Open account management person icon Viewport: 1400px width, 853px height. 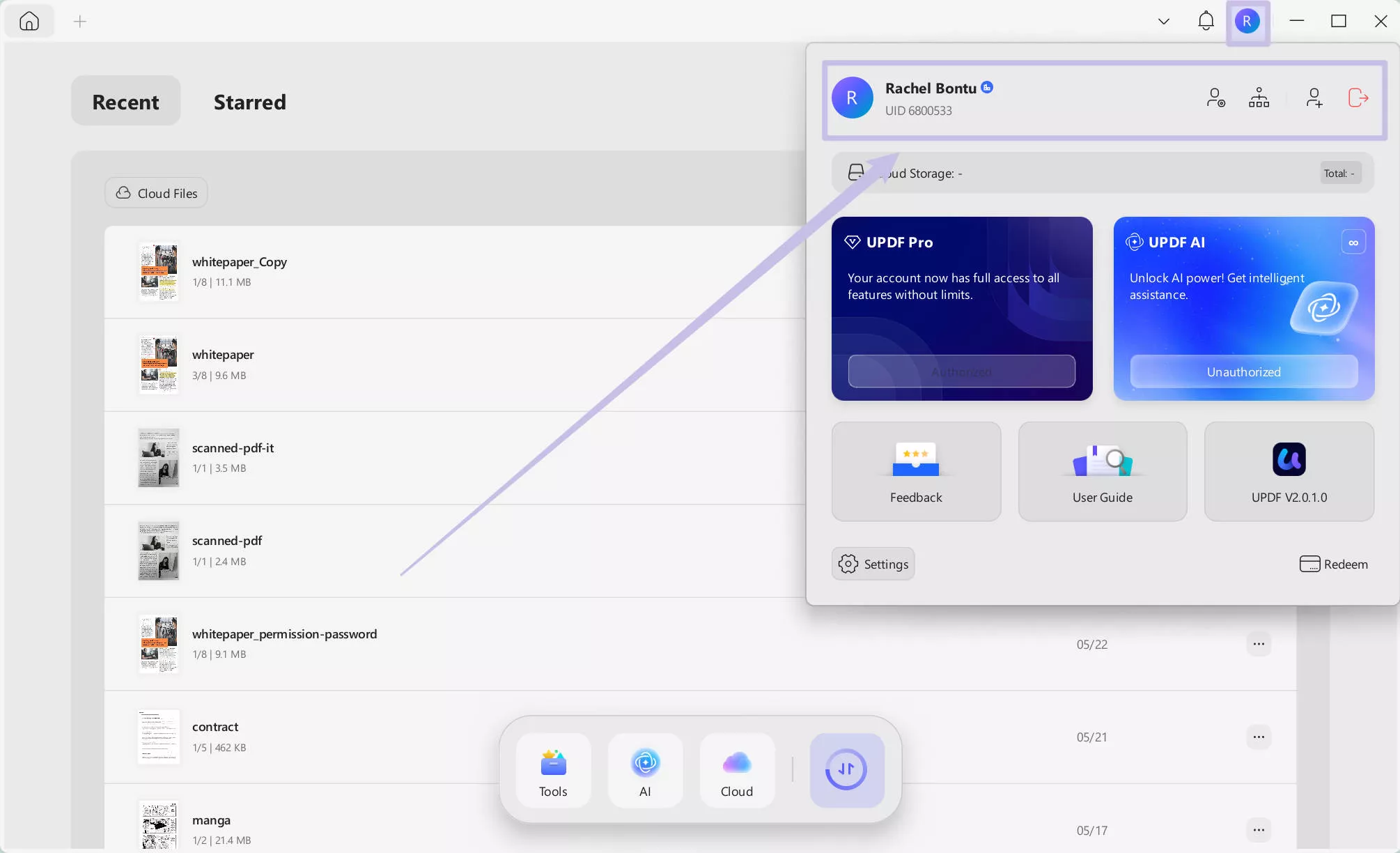pyautogui.click(x=1215, y=98)
